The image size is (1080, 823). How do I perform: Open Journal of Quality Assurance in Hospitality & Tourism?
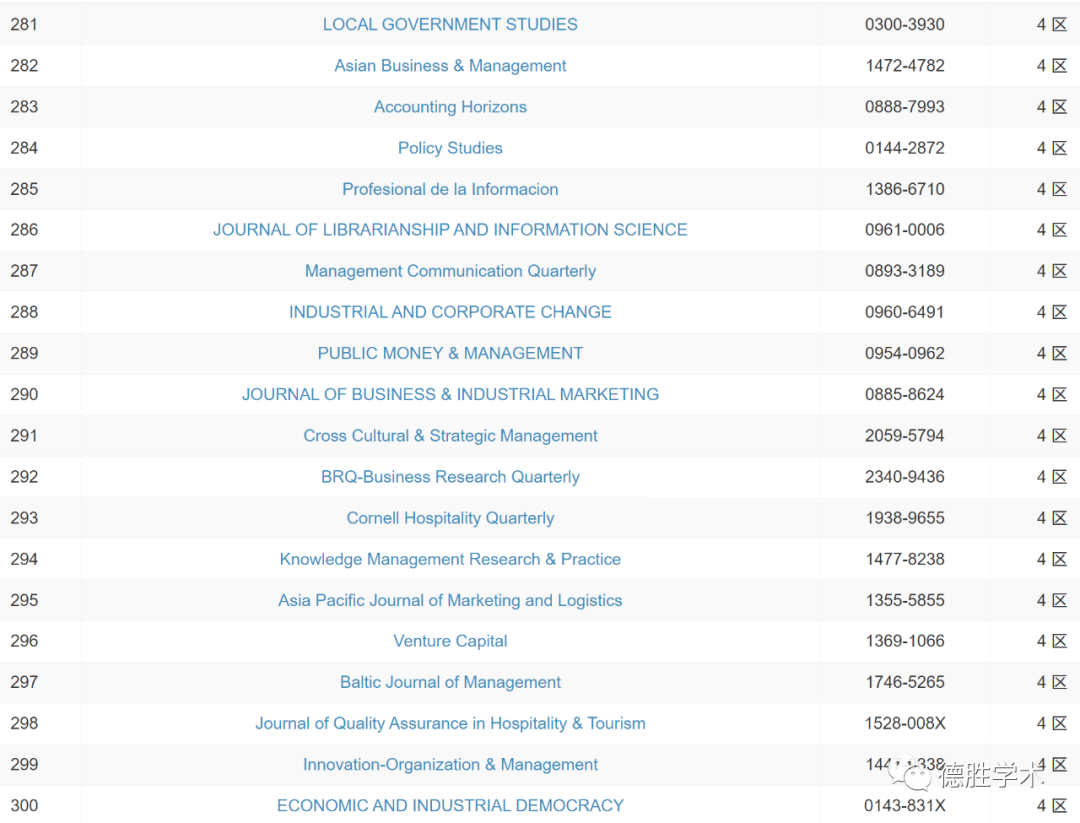[x=450, y=723]
